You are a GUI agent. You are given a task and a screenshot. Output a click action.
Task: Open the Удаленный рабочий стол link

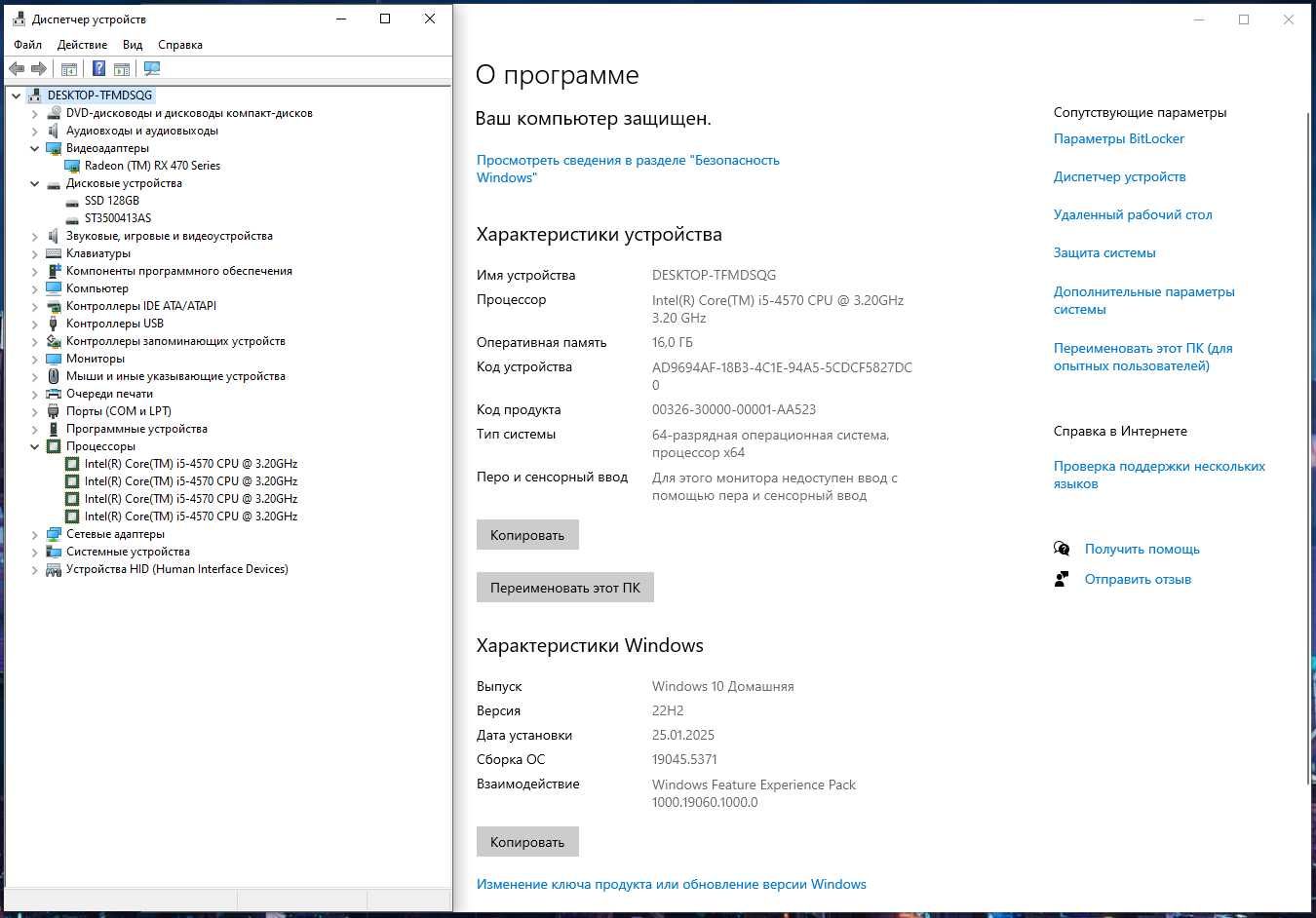point(1133,214)
